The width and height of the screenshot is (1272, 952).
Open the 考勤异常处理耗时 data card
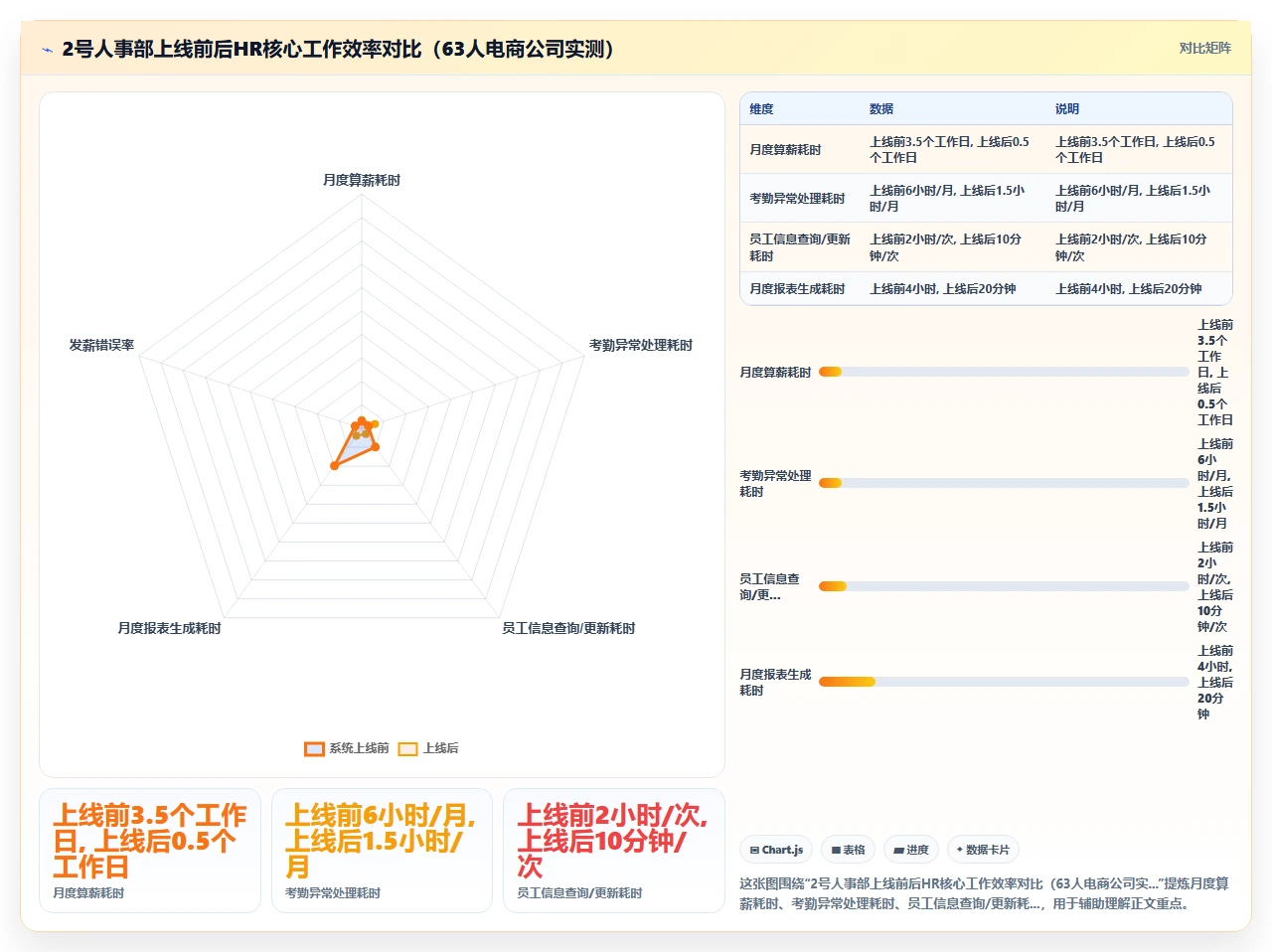coord(382,851)
